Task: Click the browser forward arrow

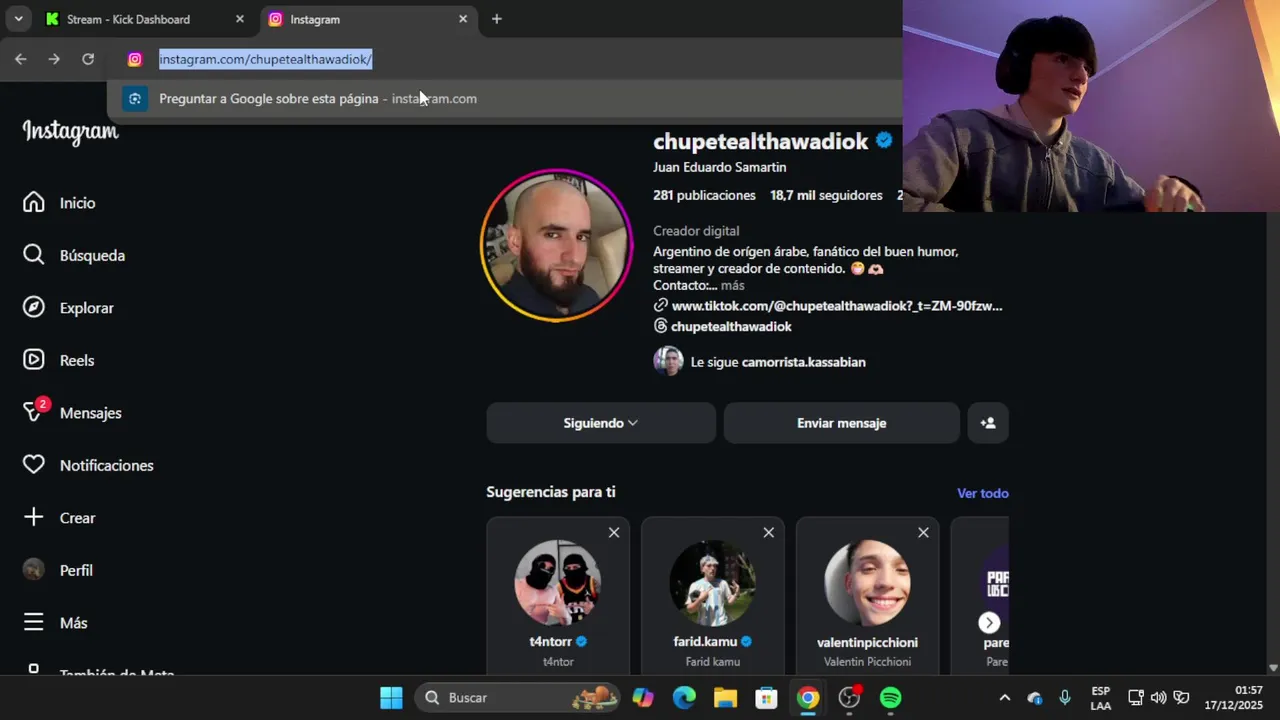Action: 54,59
